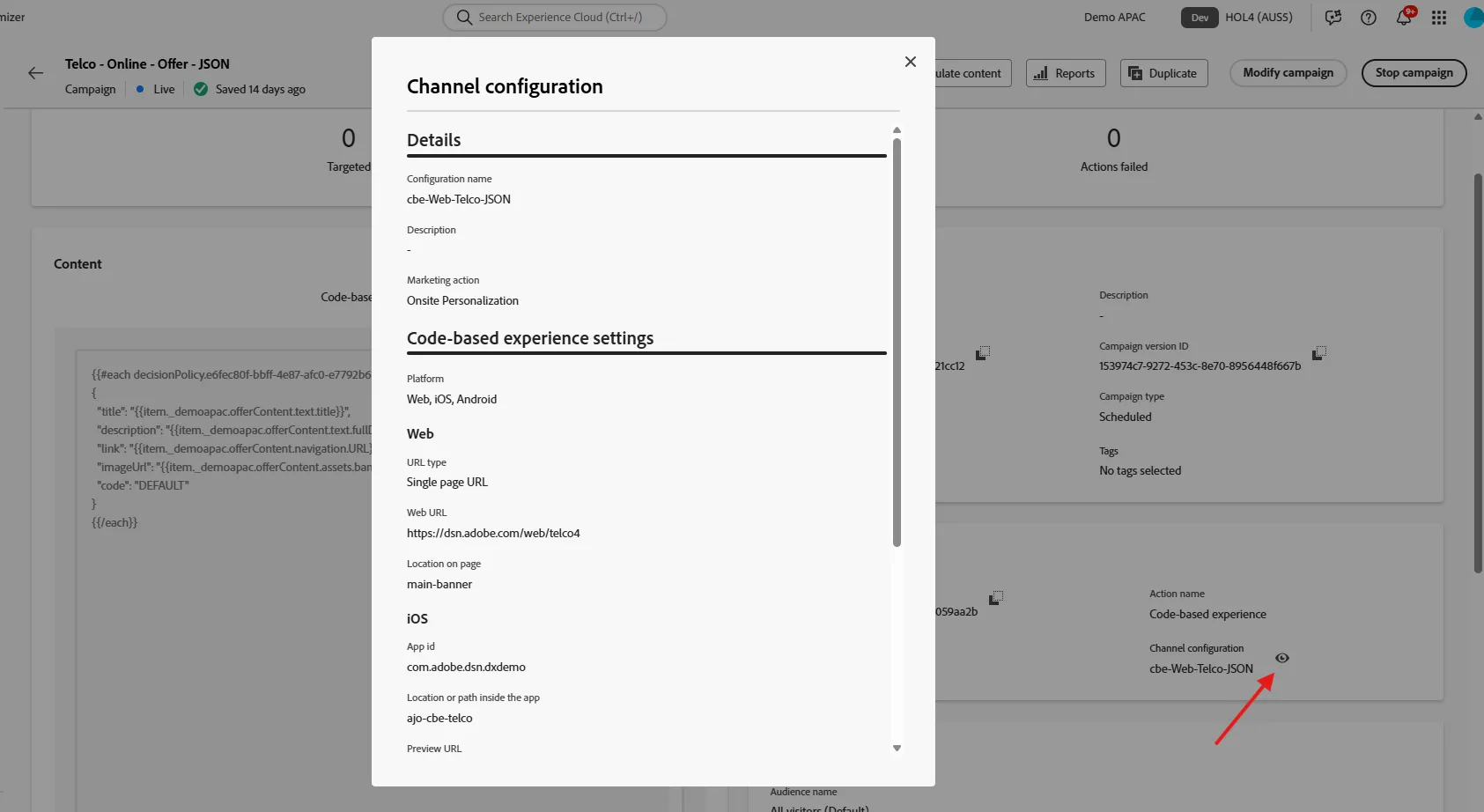1484x812 pixels.
Task: Go back with the left arrow
Action: point(35,73)
